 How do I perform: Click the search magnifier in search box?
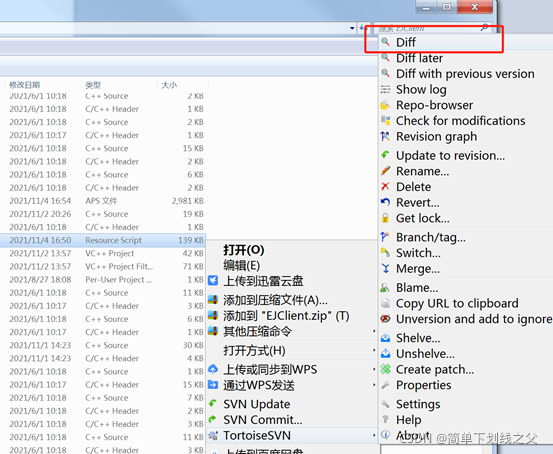(x=485, y=28)
